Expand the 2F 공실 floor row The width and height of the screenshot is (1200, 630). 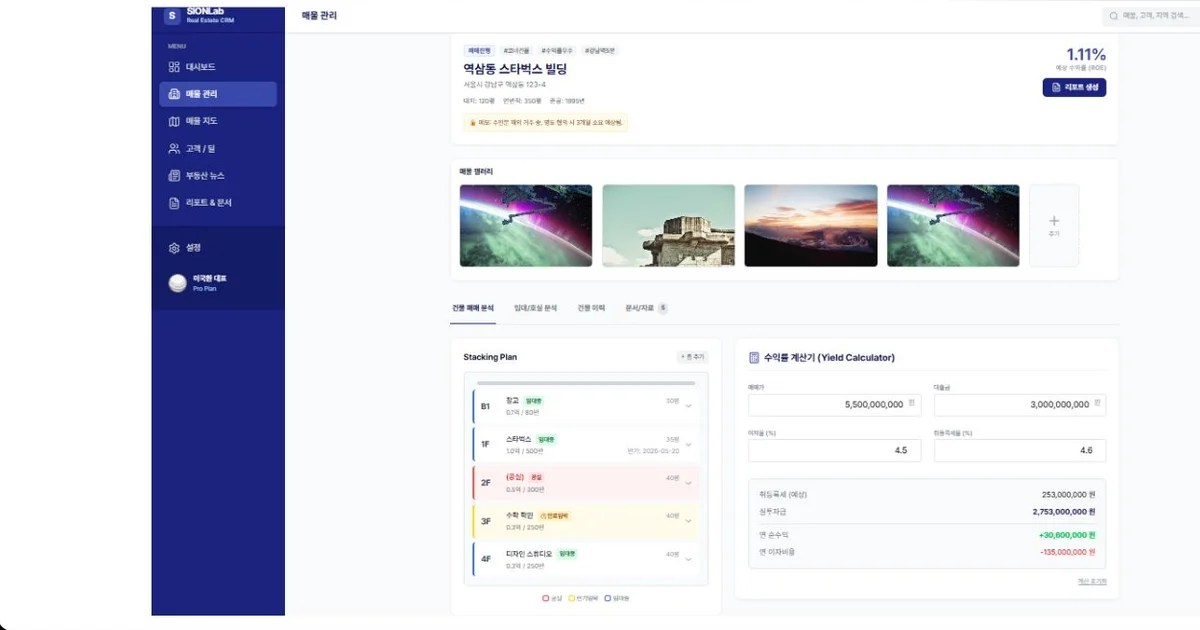pyautogui.click(x=585, y=482)
